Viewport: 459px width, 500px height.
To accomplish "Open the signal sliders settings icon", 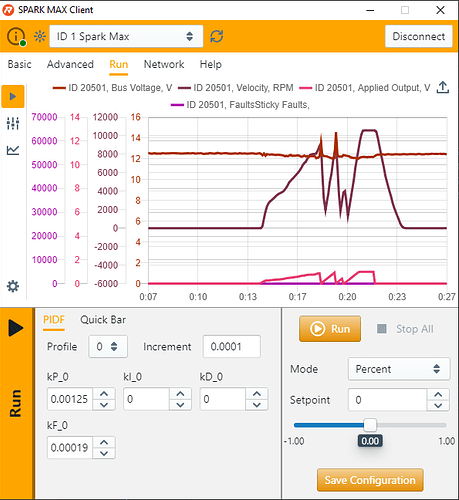I will pos(13,123).
